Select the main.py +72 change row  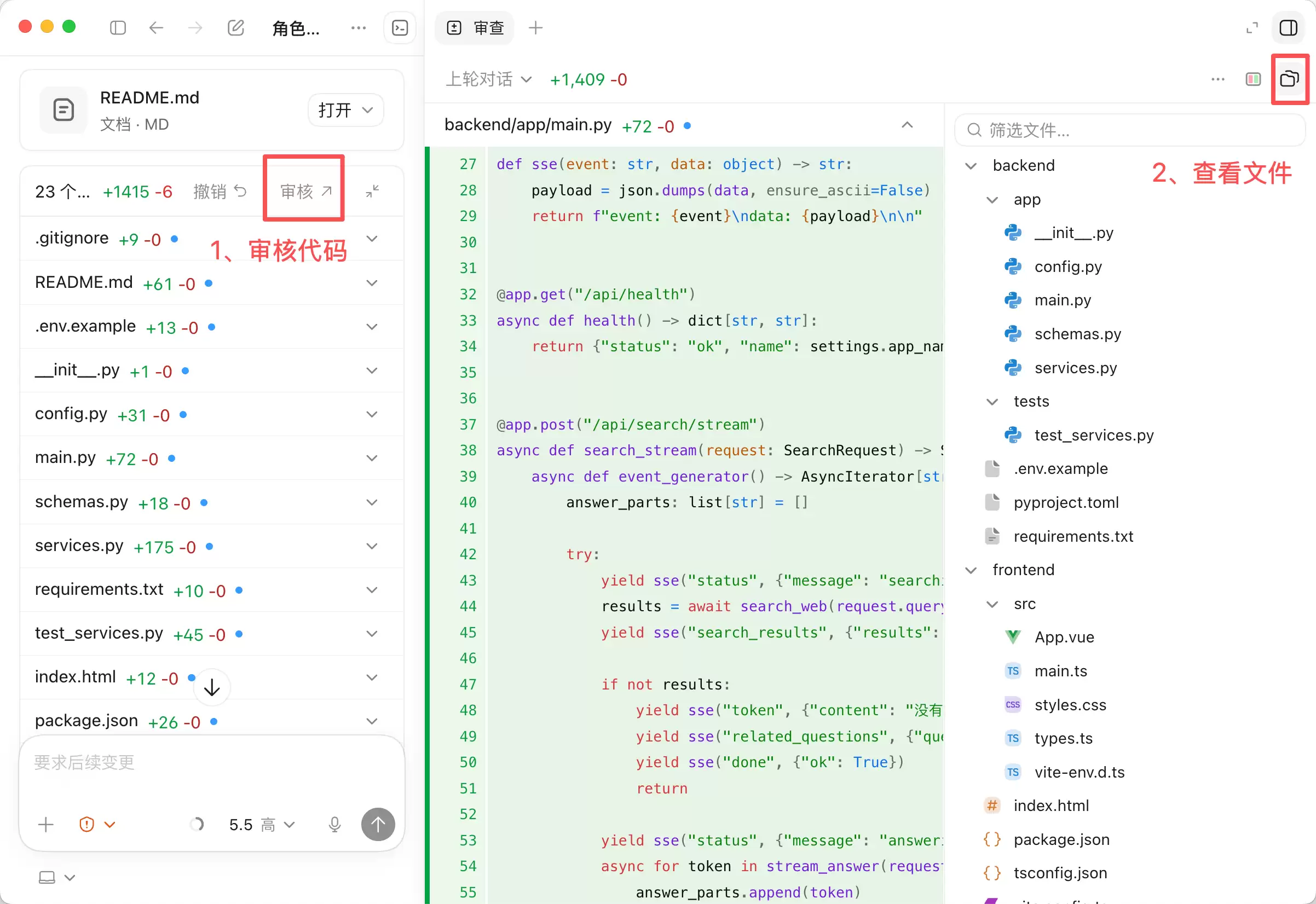212,458
